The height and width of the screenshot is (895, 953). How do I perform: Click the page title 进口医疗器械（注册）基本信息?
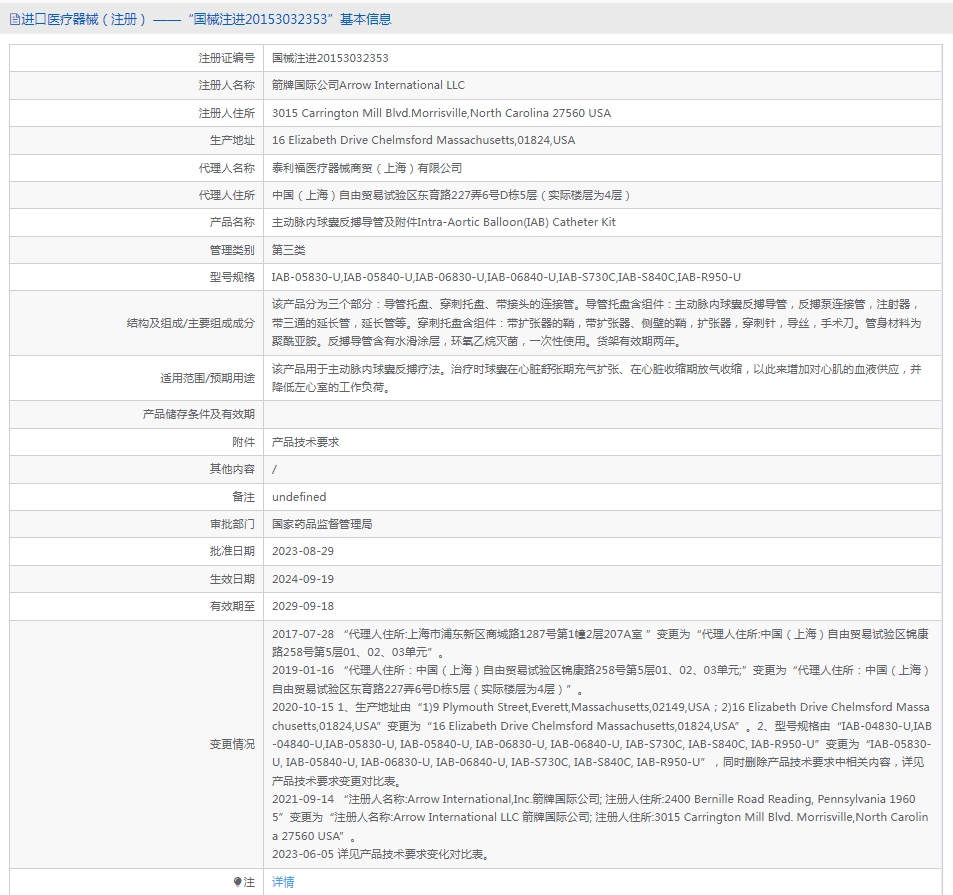206,19
